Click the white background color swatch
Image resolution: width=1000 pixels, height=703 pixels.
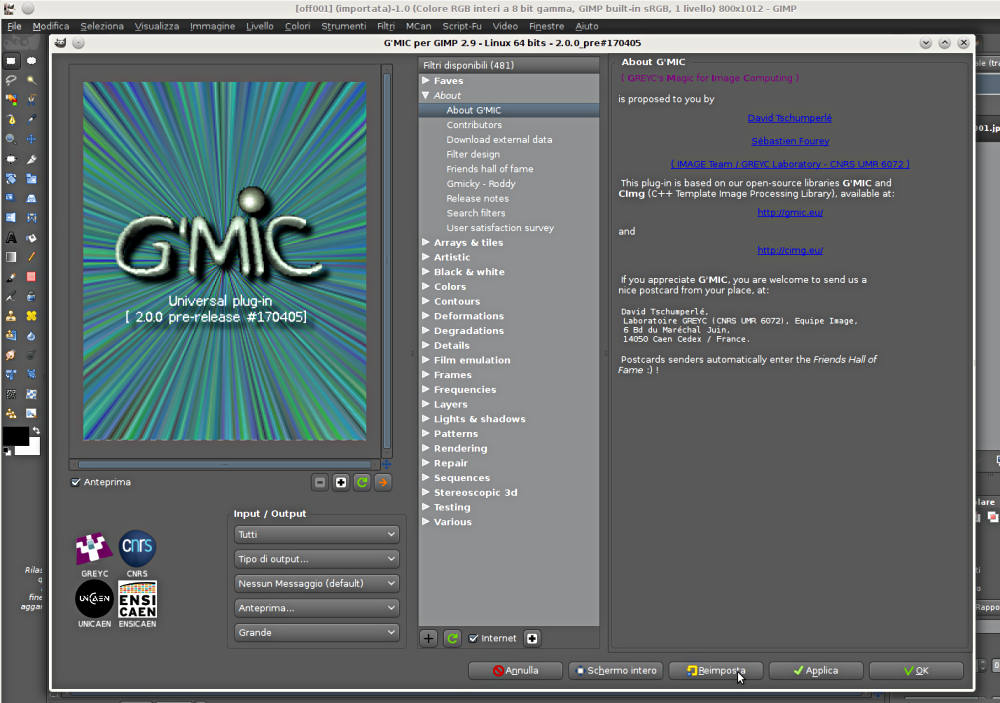click(32, 448)
